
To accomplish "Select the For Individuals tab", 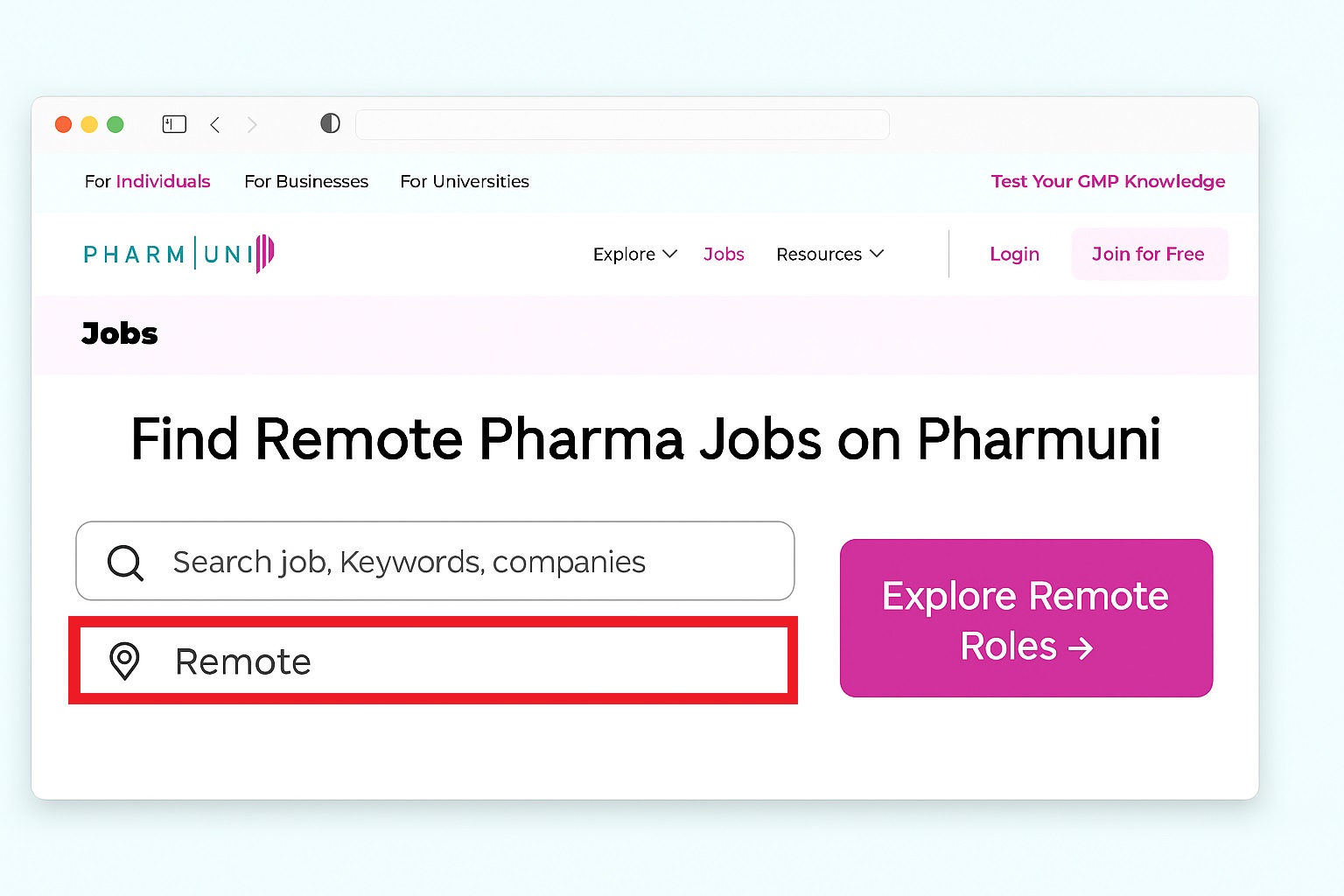I will click(147, 182).
